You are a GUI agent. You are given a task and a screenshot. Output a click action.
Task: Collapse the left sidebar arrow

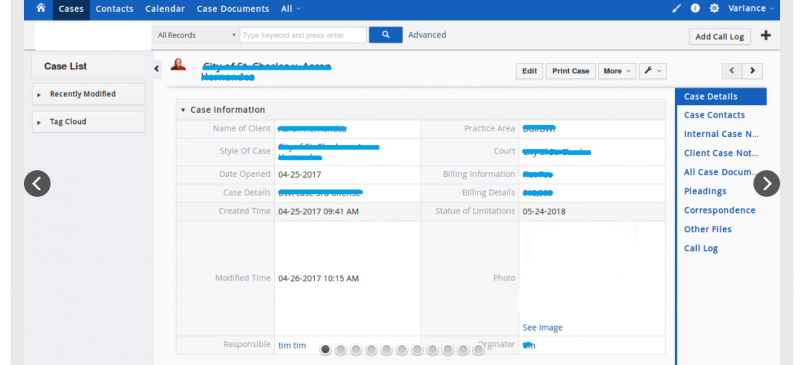click(157, 69)
